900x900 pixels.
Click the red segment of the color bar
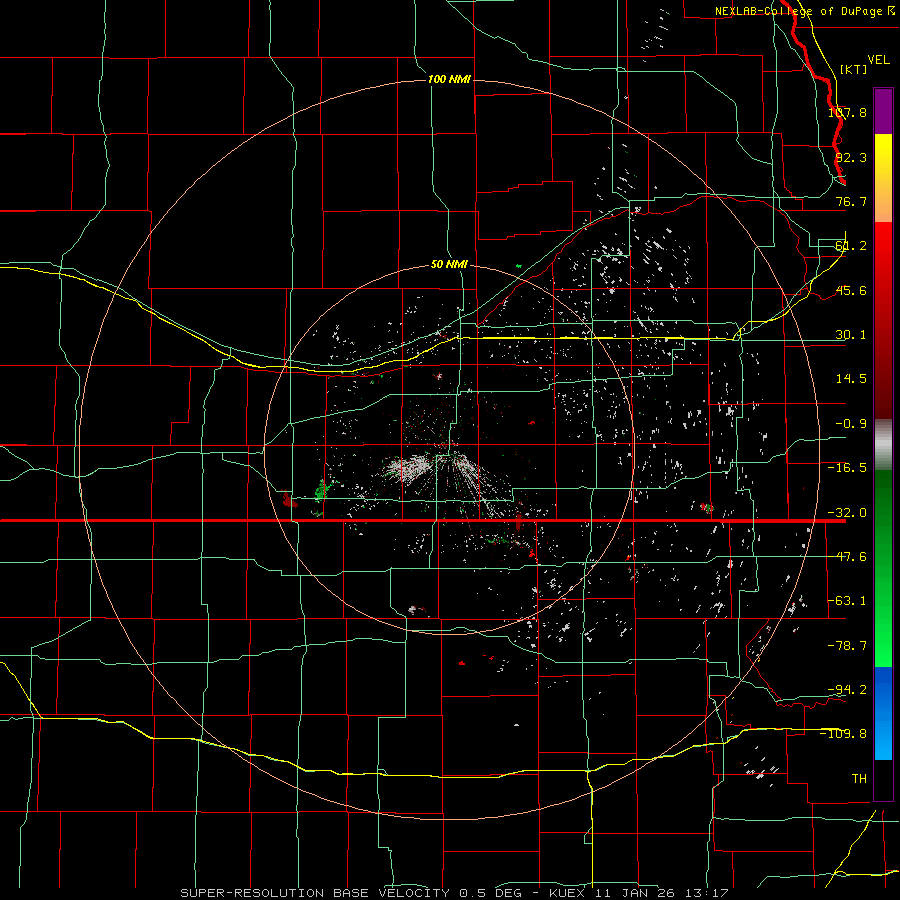[x=883, y=320]
